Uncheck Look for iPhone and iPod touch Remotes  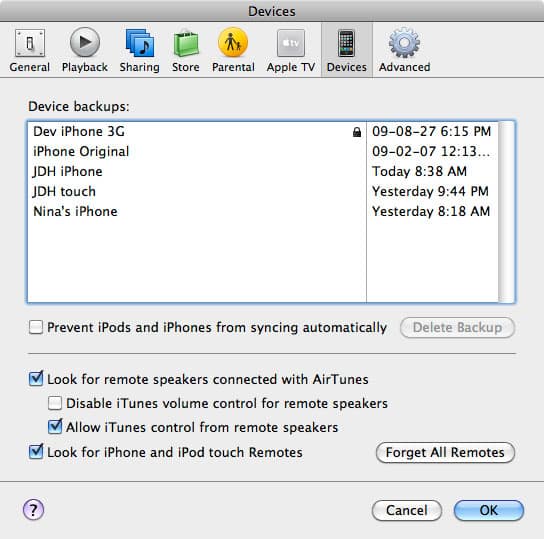click(36, 452)
